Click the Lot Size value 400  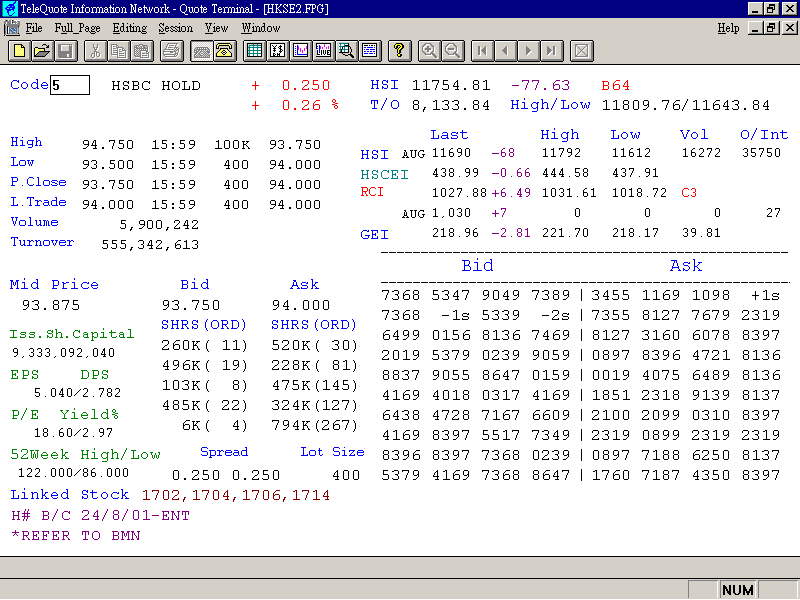tap(346, 476)
